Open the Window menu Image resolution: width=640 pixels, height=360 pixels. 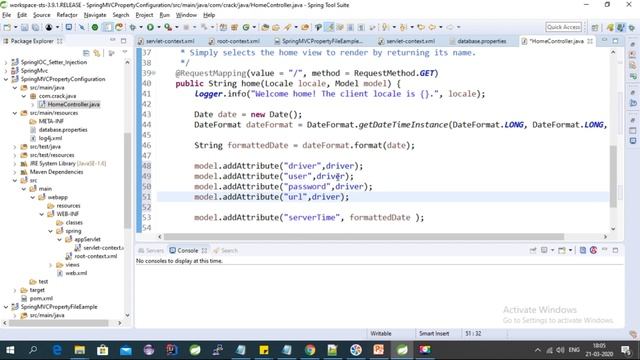(186, 15)
